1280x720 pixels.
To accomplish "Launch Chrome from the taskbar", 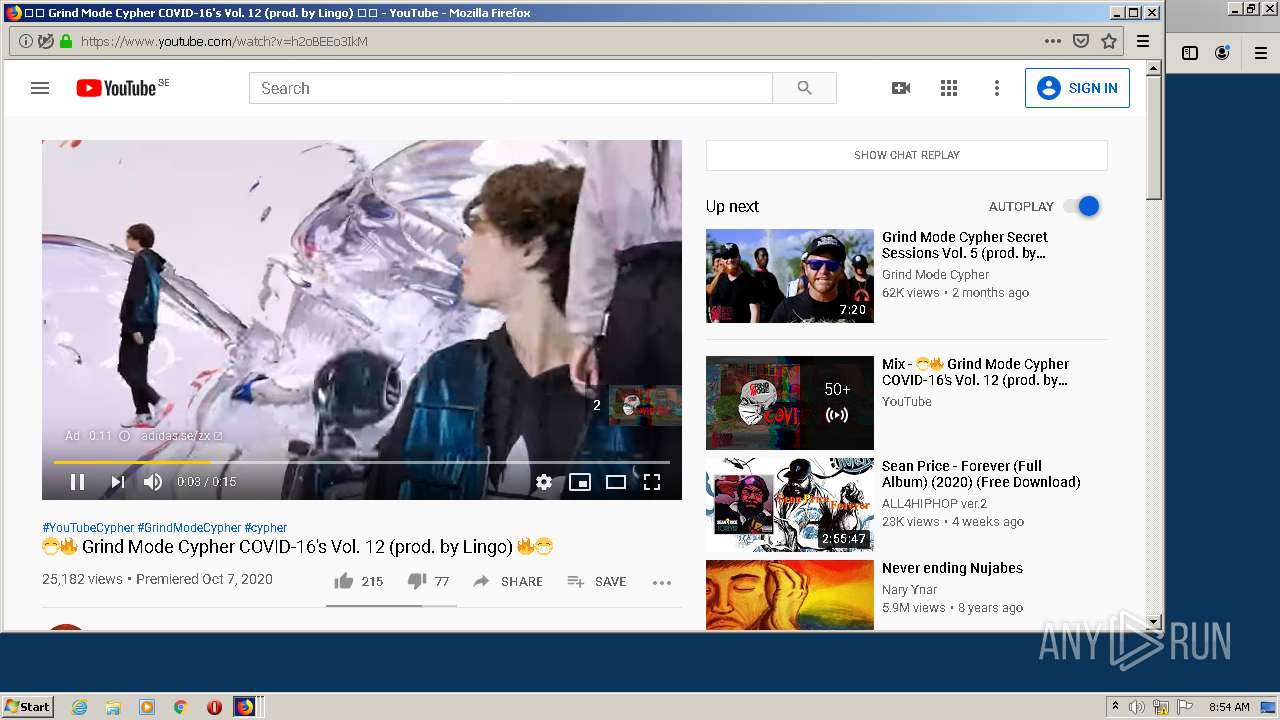I will click(180, 707).
